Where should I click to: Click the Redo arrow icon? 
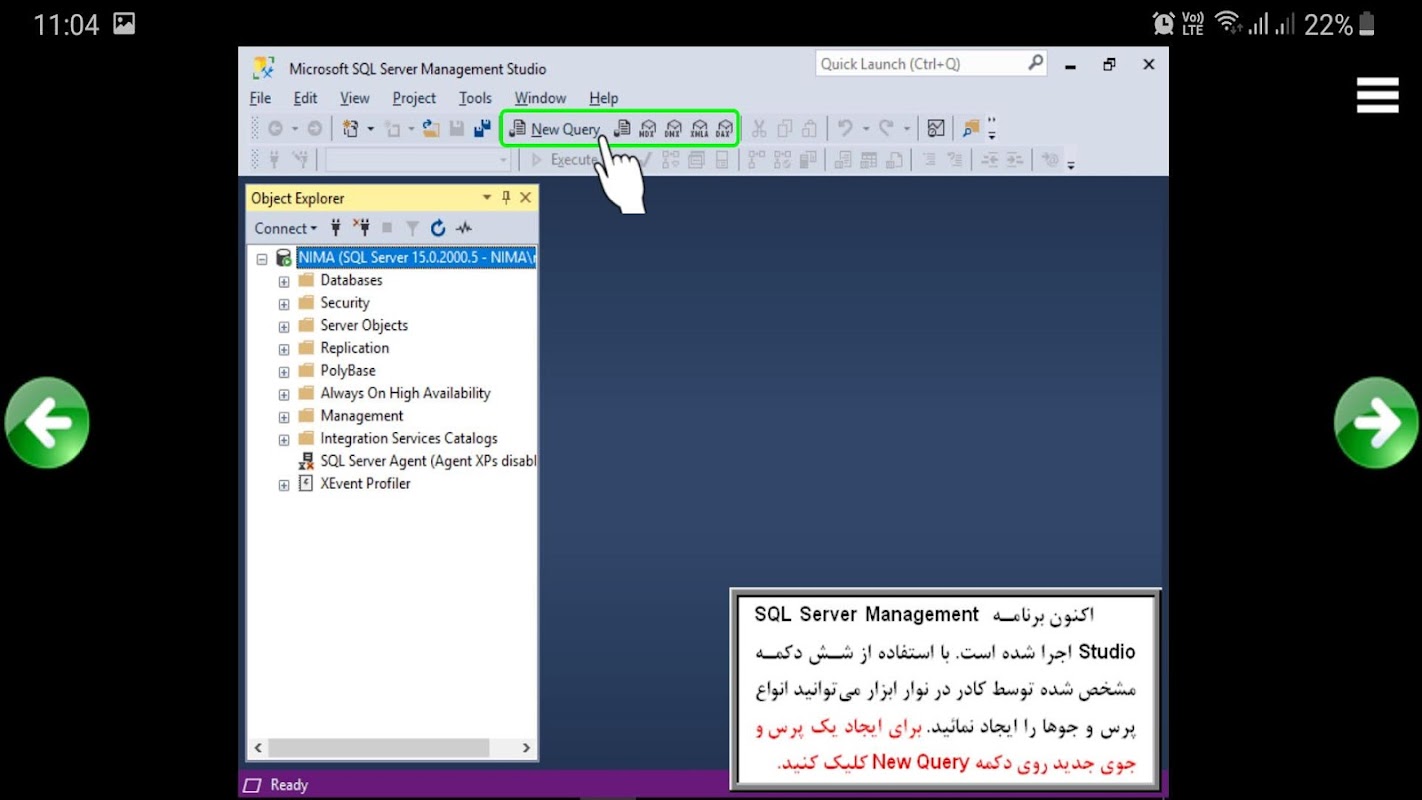click(886, 129)
